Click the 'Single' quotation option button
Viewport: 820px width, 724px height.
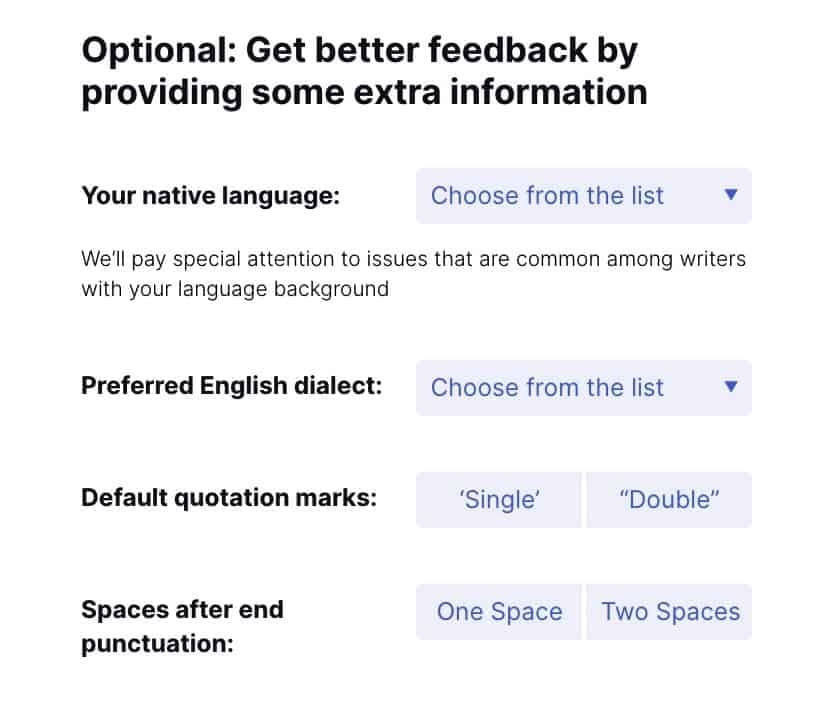(498, 499)
